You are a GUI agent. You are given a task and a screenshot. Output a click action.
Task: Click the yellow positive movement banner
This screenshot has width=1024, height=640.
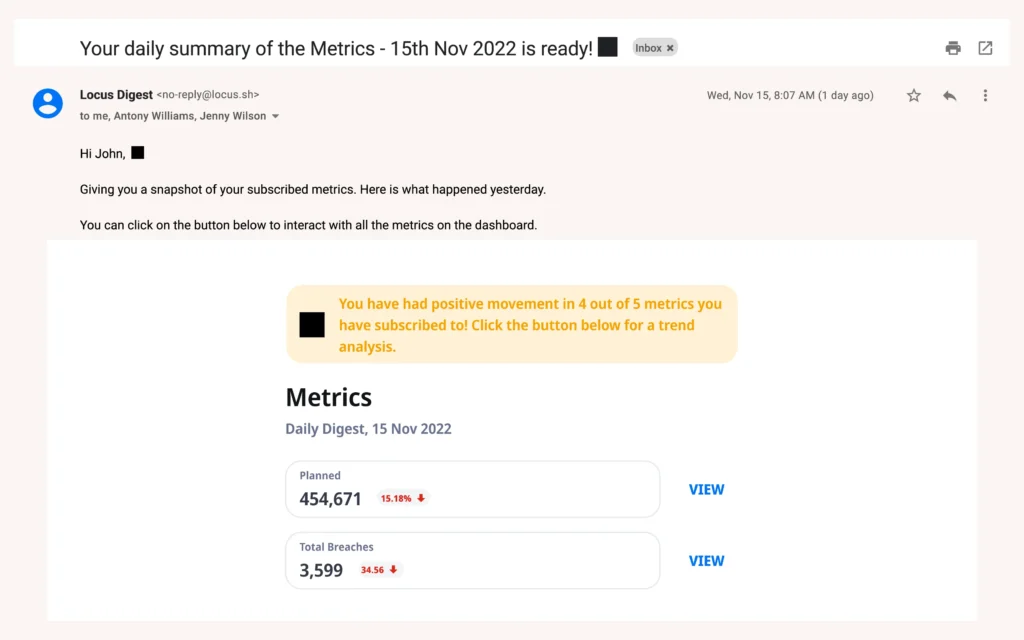pos(530,324)
